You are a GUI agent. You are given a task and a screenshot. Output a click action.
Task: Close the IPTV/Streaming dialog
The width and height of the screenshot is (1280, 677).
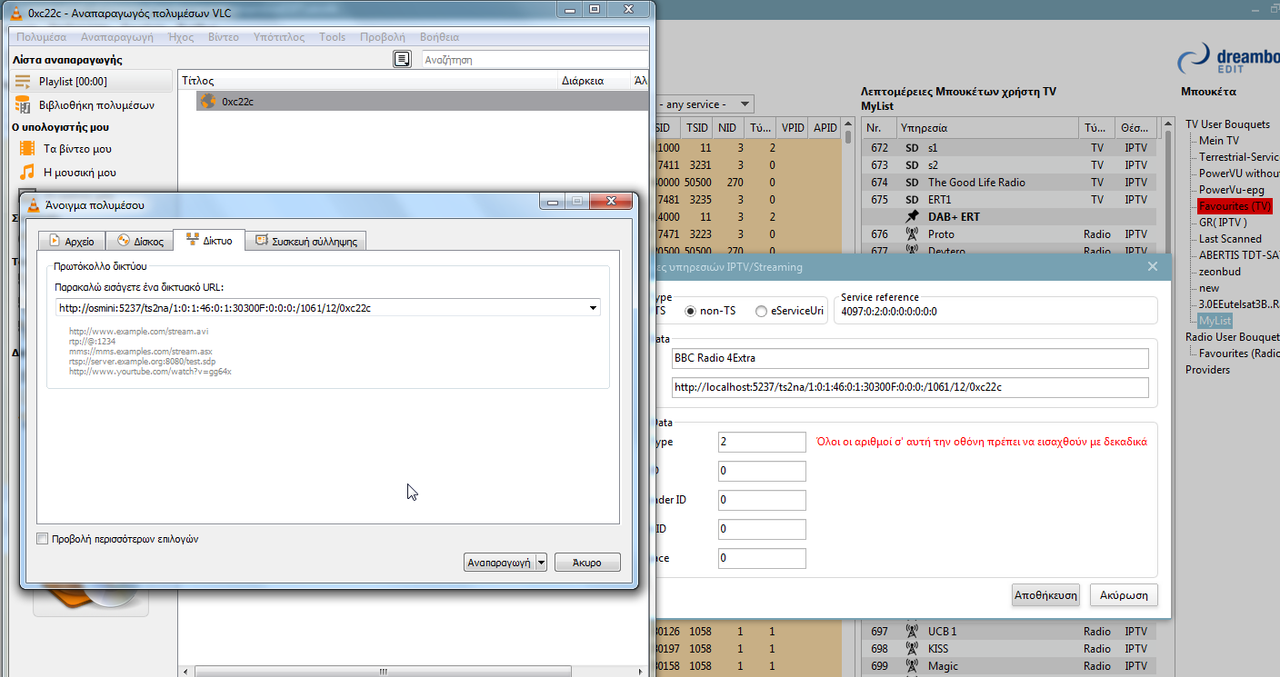click(x=1153, y=267)
